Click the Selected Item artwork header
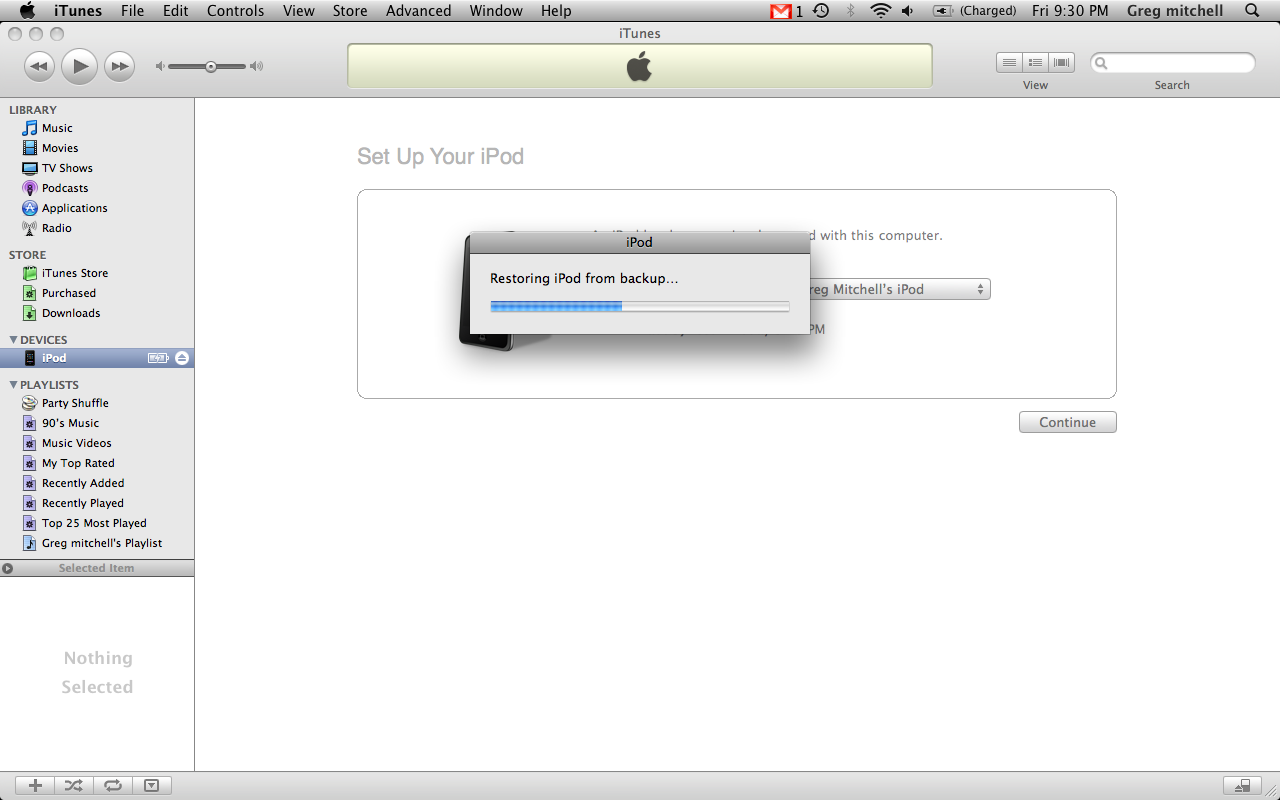The image size is (1280, 800). point(97,568)
